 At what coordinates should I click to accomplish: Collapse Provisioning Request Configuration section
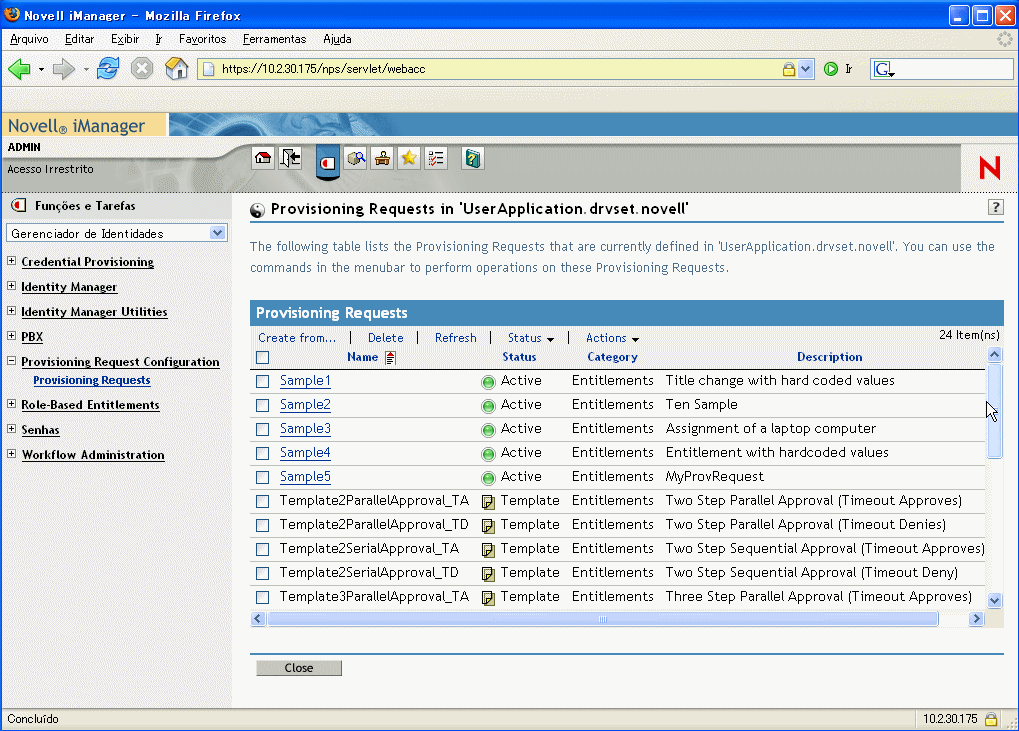pyautogui.click(x=11, y=362)
